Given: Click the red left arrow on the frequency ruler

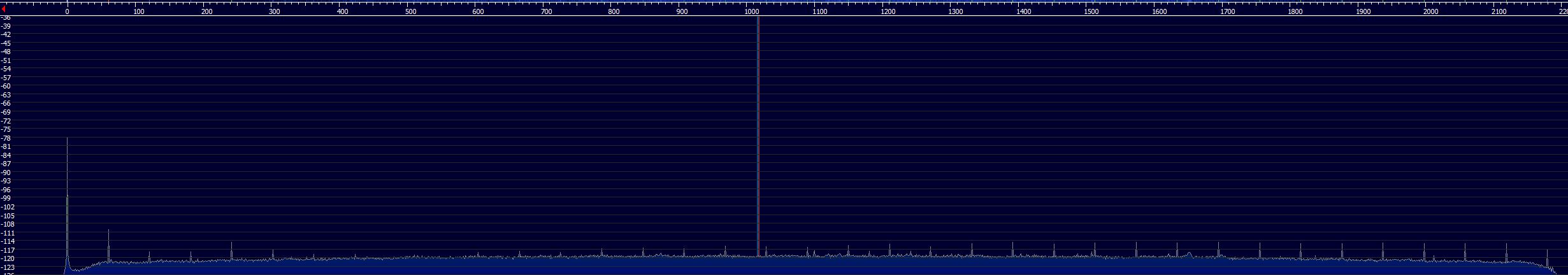Looking at the screenshot, I should tap(4, 9).
